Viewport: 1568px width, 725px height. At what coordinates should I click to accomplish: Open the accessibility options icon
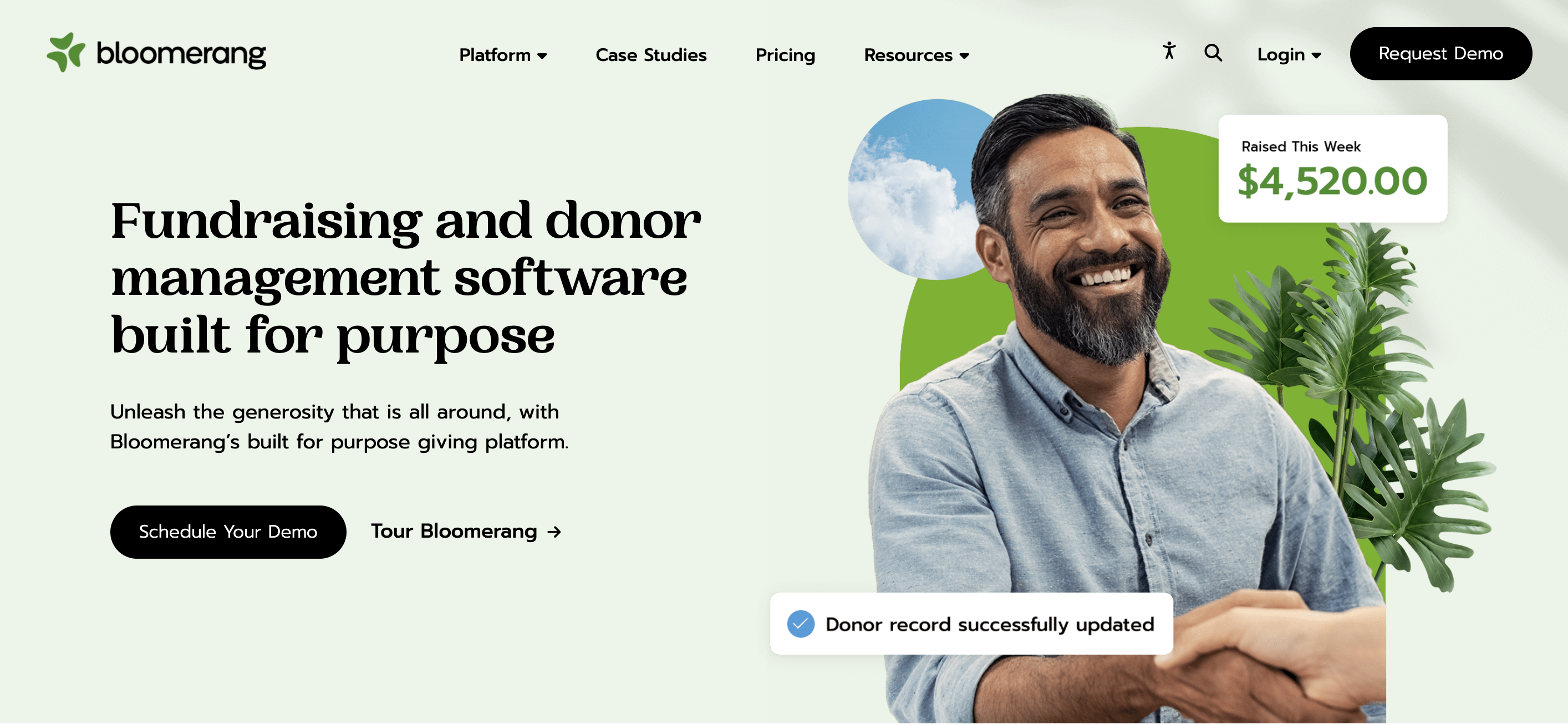click(x=1169, y=50)
